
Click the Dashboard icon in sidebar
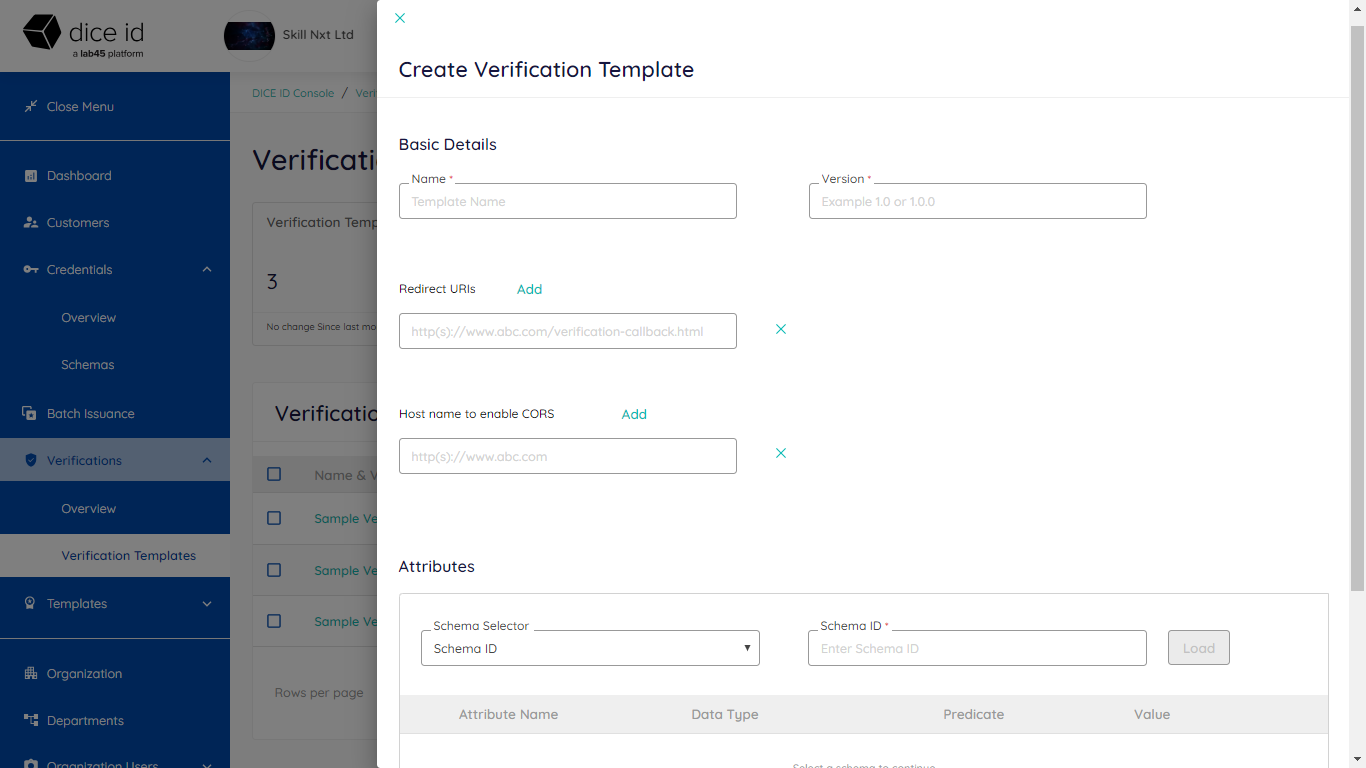(31, 176)
